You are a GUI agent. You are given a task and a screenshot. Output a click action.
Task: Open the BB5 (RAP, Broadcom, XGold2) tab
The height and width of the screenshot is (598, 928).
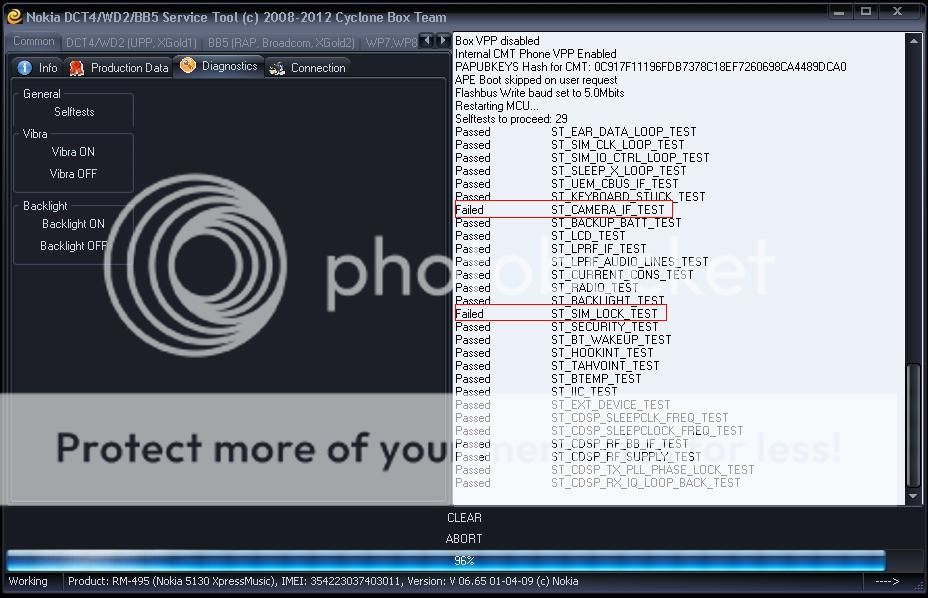[281, 43]
